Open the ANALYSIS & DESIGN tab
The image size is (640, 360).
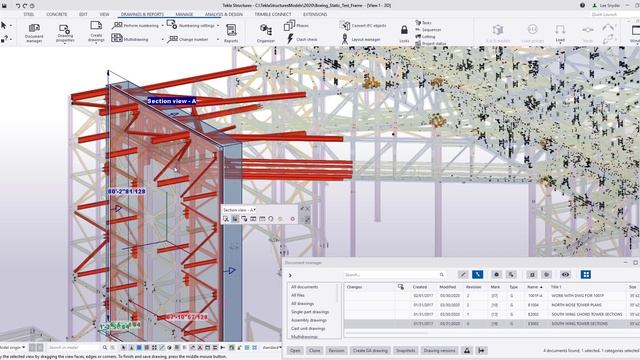[x=224, y=14]
